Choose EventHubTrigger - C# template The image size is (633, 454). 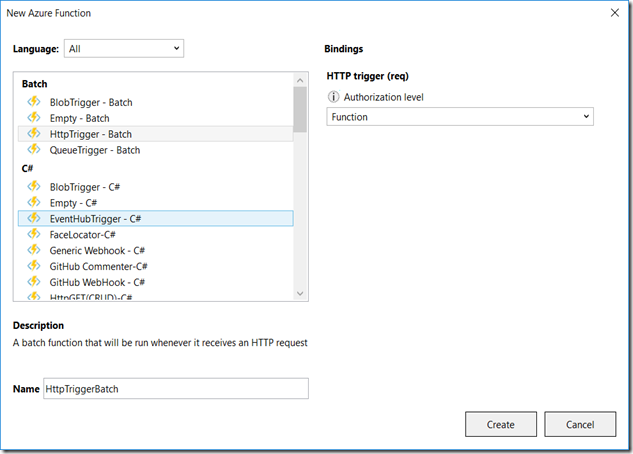point(155,218)
